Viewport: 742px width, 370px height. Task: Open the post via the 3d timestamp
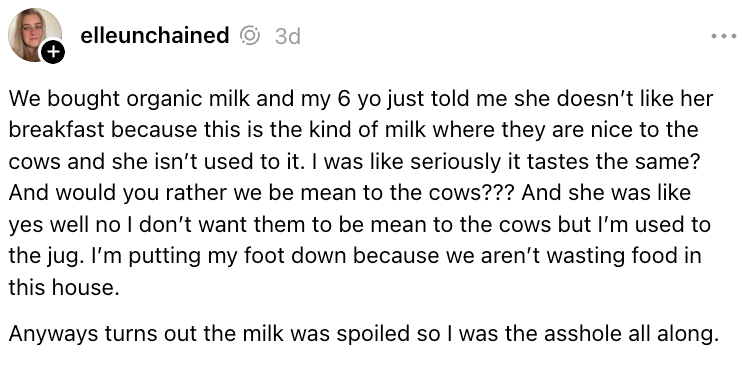pos(288,36)
